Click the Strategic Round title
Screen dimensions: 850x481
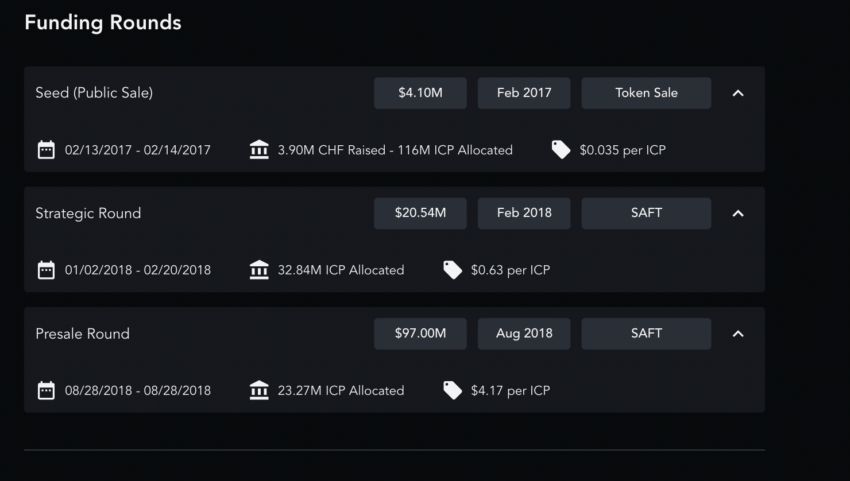click(x=88, y=213)
